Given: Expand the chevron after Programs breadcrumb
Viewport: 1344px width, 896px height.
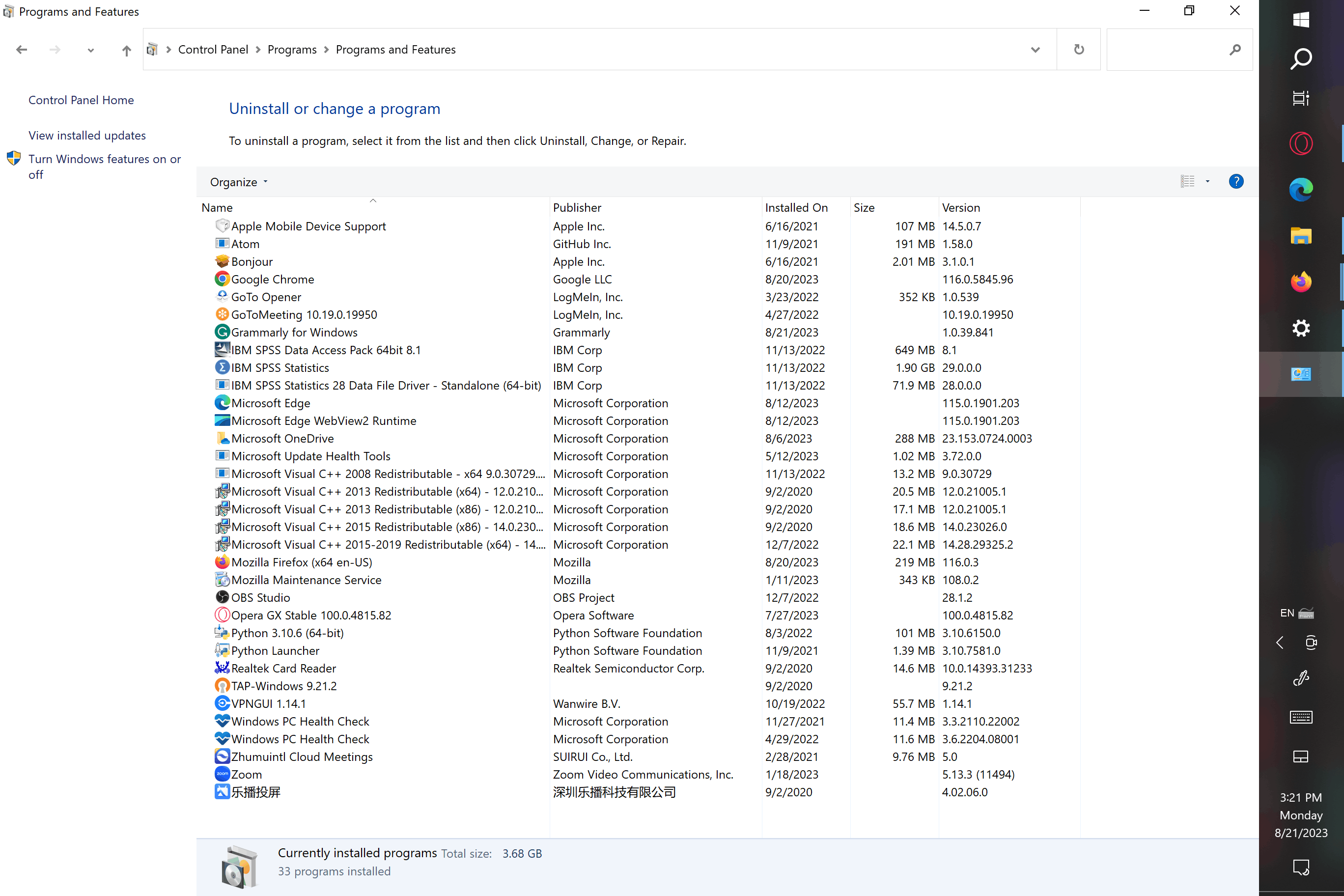Looking at the screenshot, I should 326,50.
